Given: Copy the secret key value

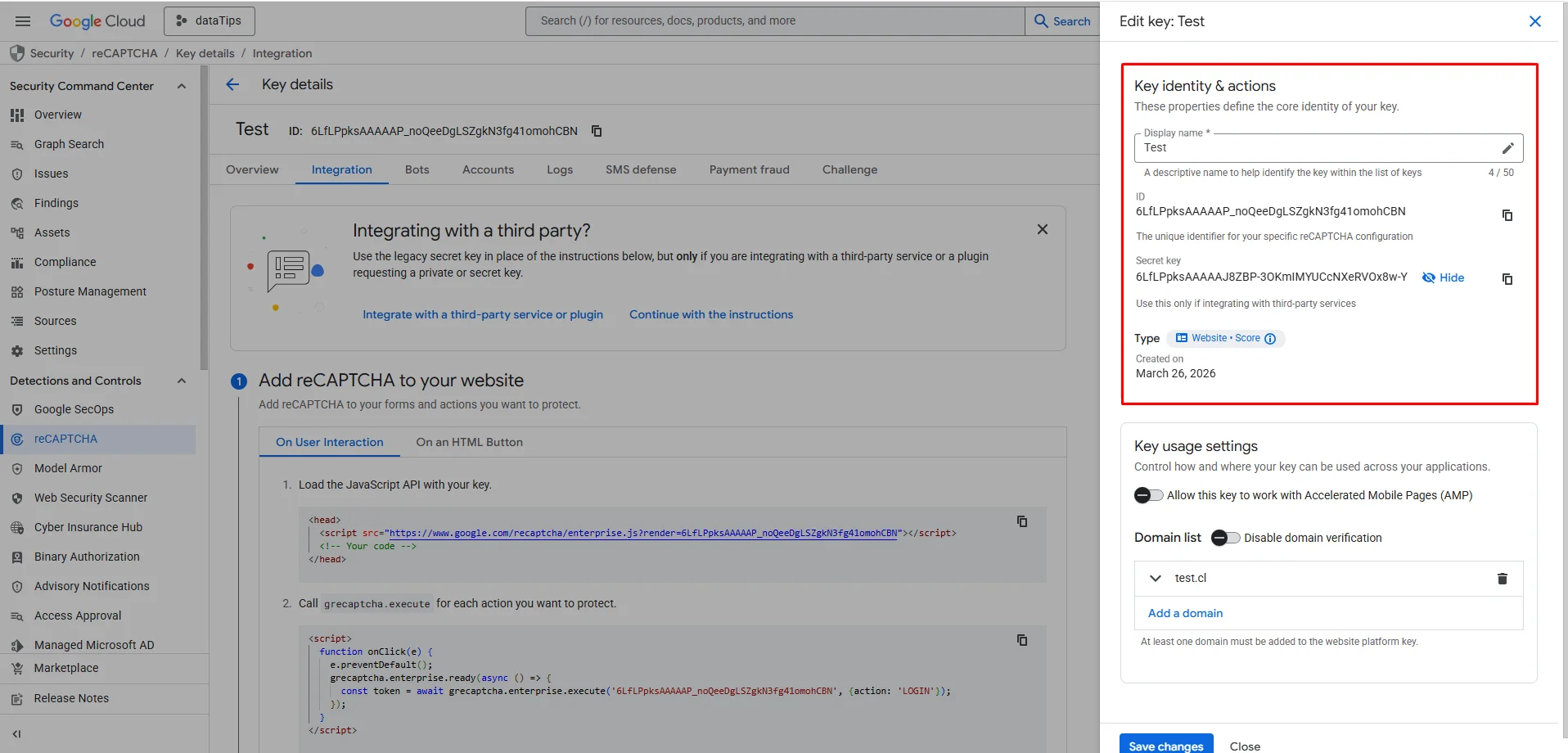Looking at the screenshot, I should [1507, 279].
